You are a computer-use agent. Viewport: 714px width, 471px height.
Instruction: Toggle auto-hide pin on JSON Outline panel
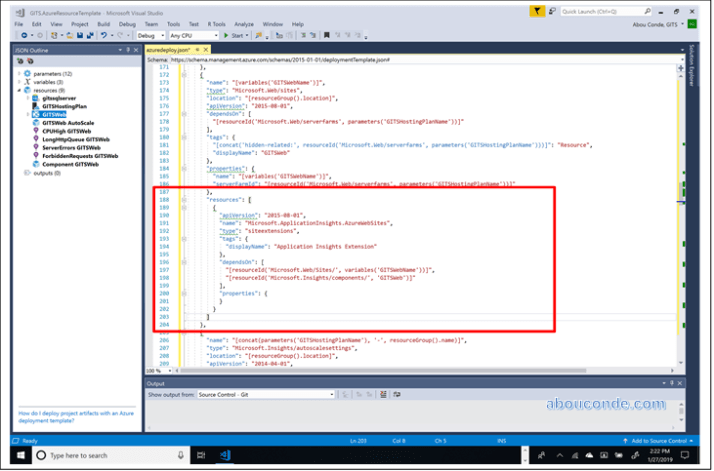point(127,48)
